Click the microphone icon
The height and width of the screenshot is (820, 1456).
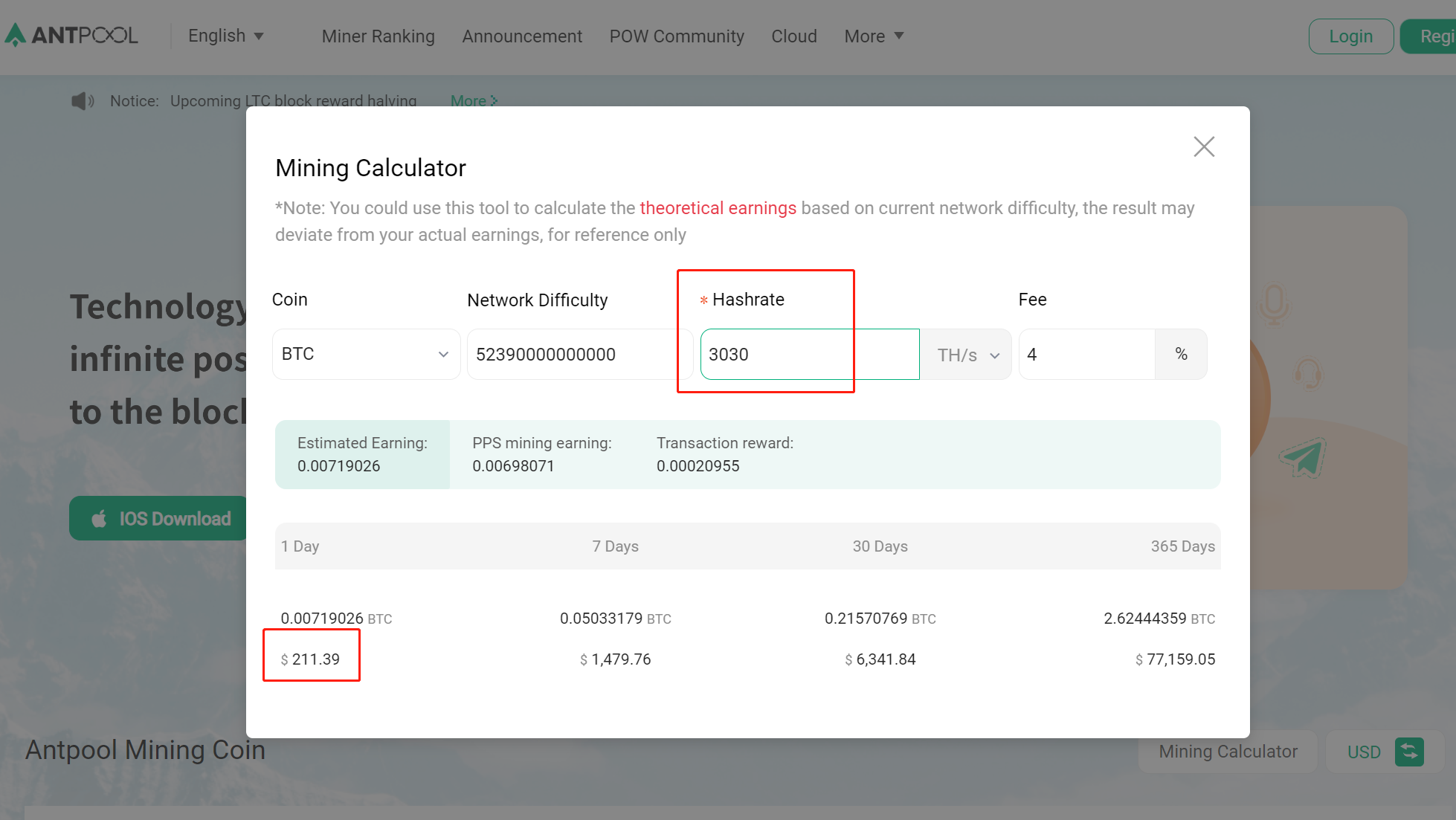click(x=1274, y=305)
